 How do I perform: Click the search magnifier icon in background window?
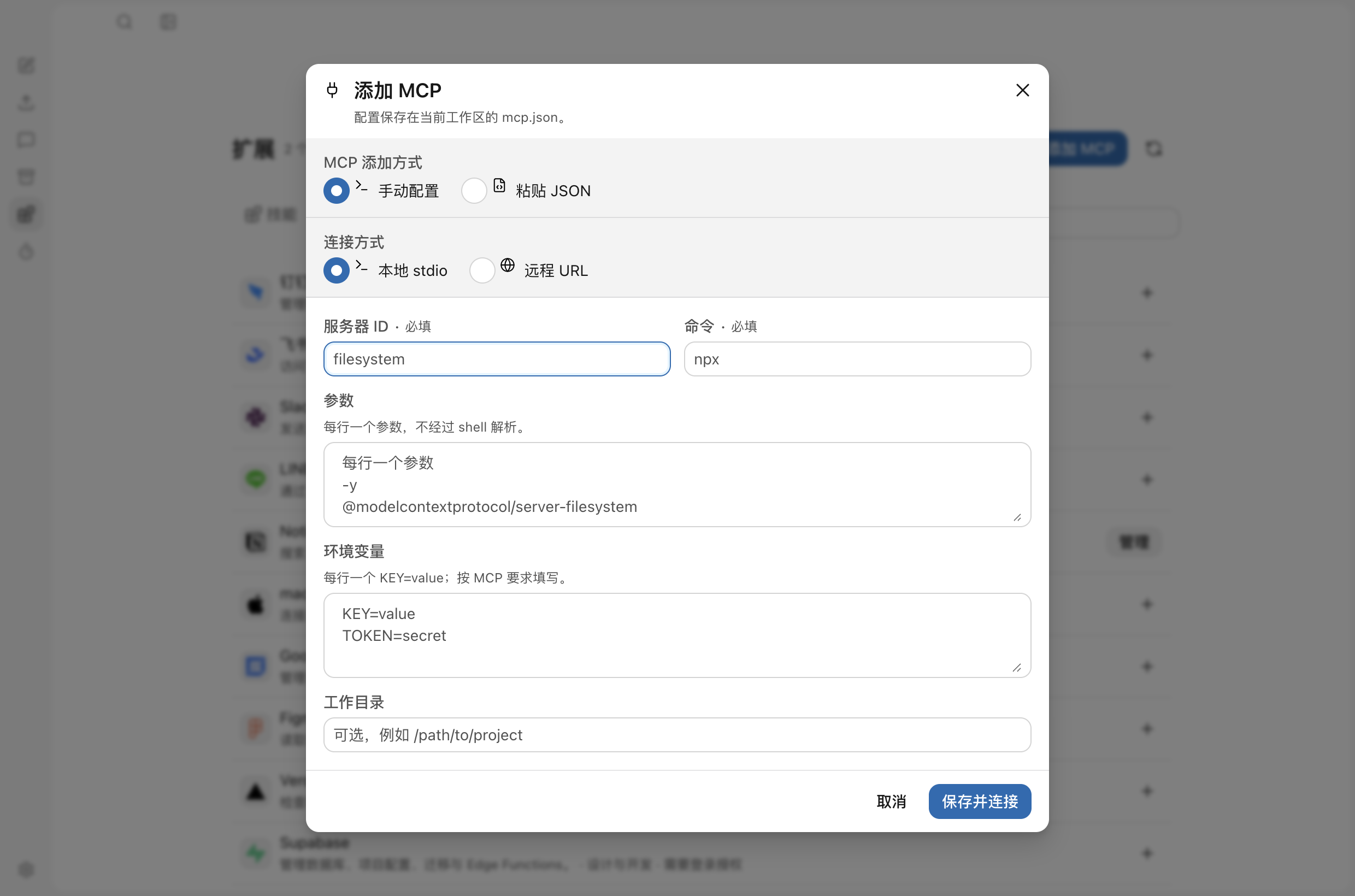point(124,22)
